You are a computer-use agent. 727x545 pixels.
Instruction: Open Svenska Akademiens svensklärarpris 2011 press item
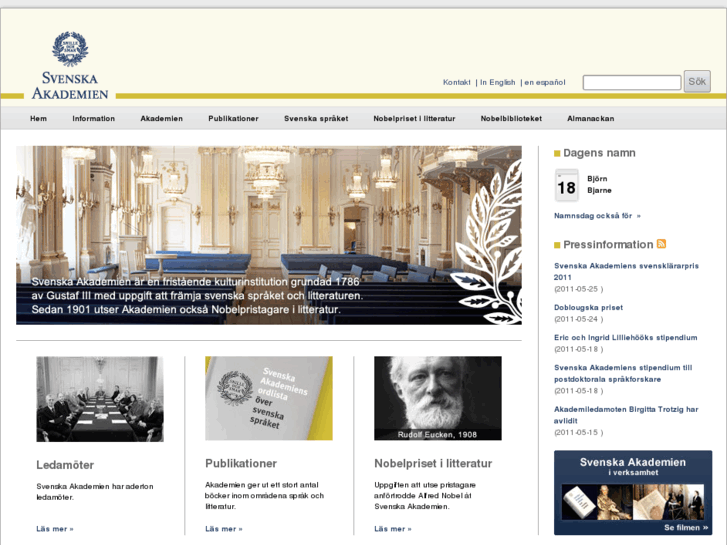pos(626,271)
